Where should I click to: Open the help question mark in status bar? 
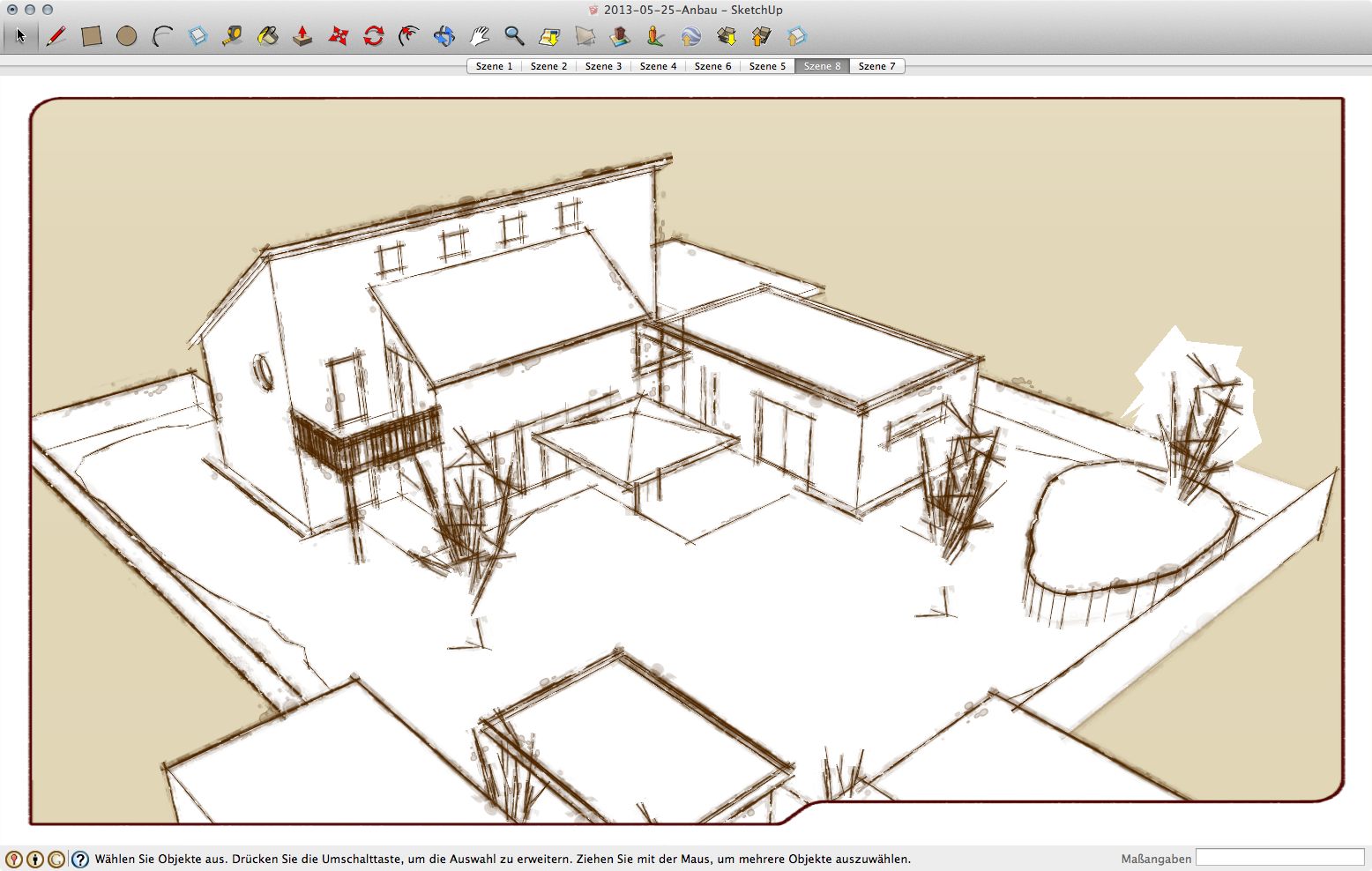(x=80, y=859)
